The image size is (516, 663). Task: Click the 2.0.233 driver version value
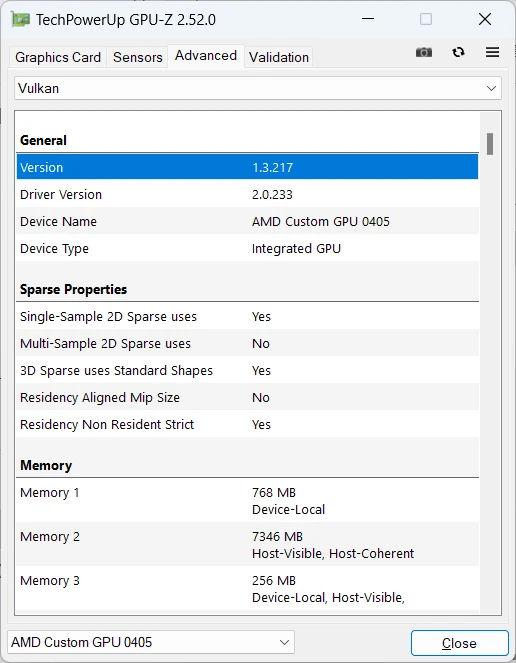(272, 195)
